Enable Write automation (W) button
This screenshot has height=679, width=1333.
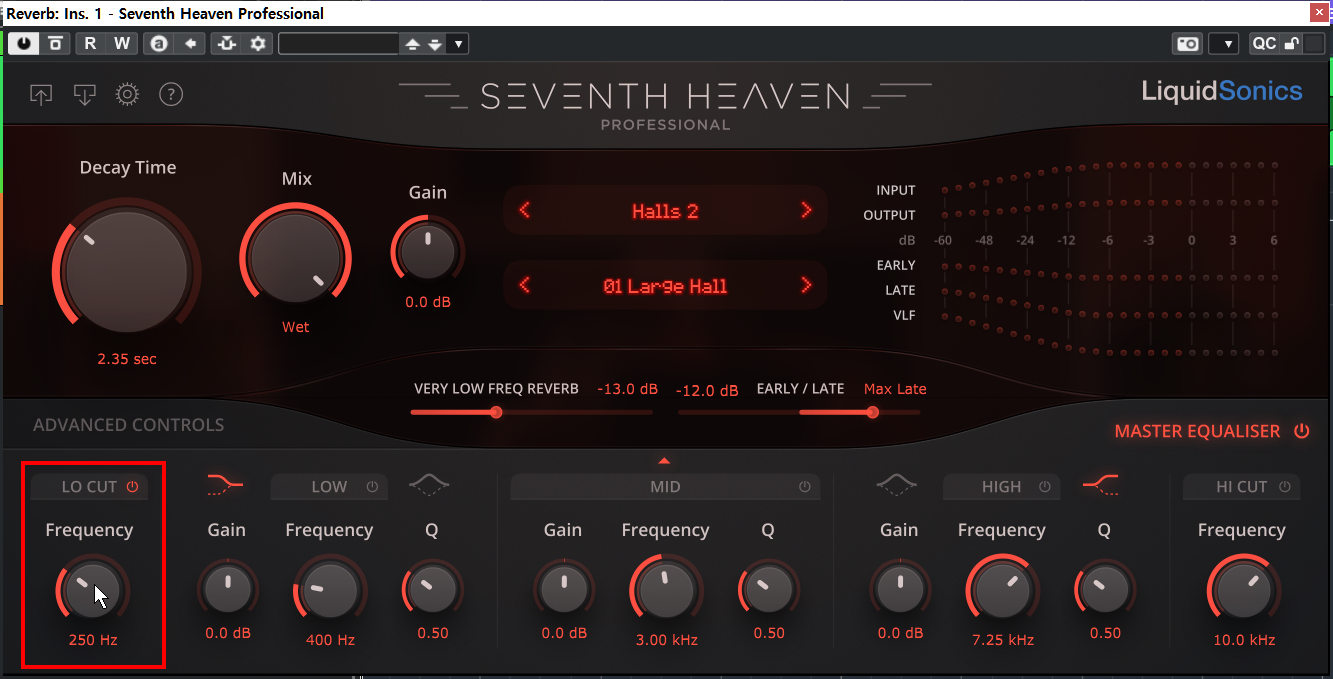pyautogui.click(x=122, y=44)
